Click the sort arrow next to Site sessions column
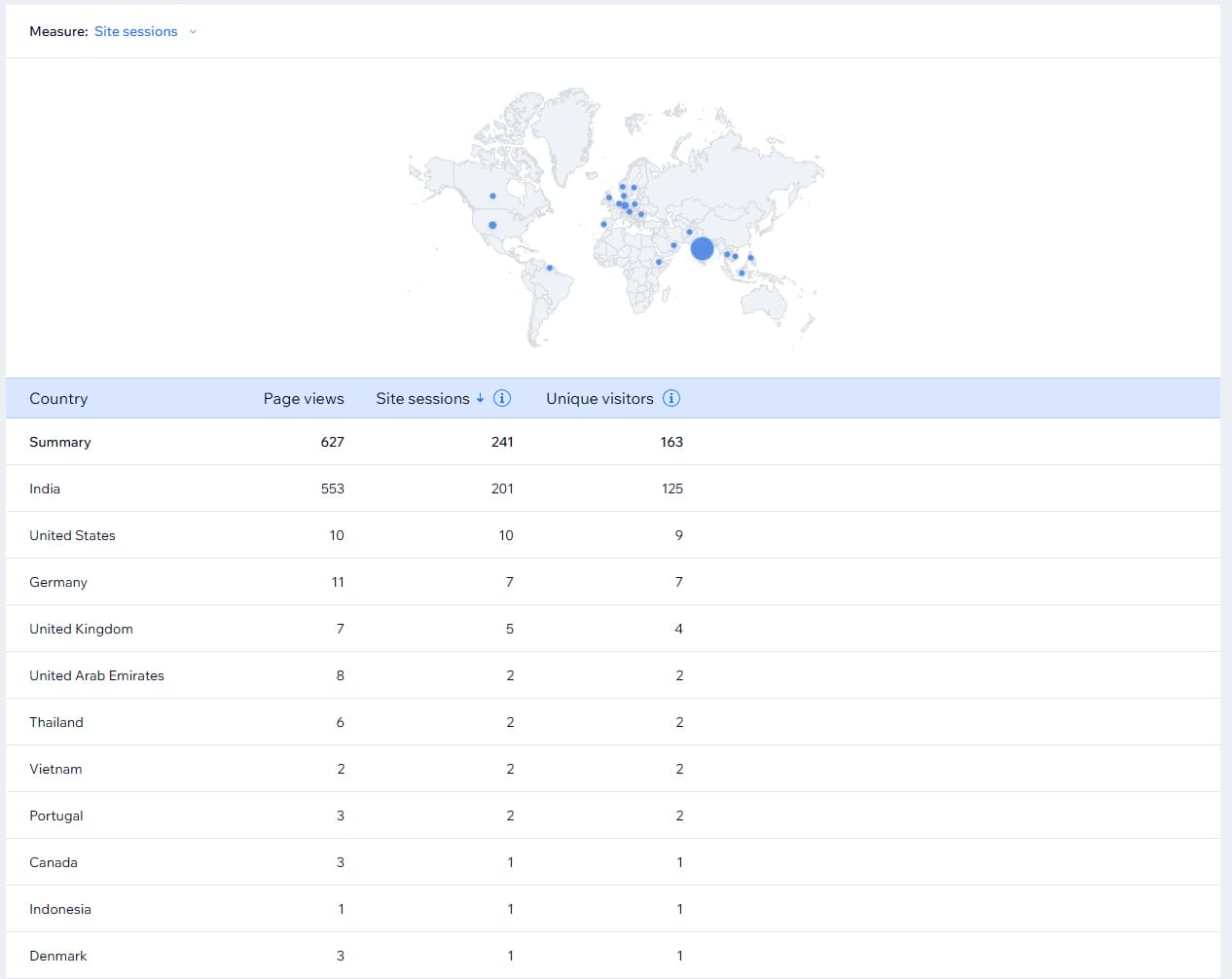Screen dimensions: 1232x979 point(480,398)
